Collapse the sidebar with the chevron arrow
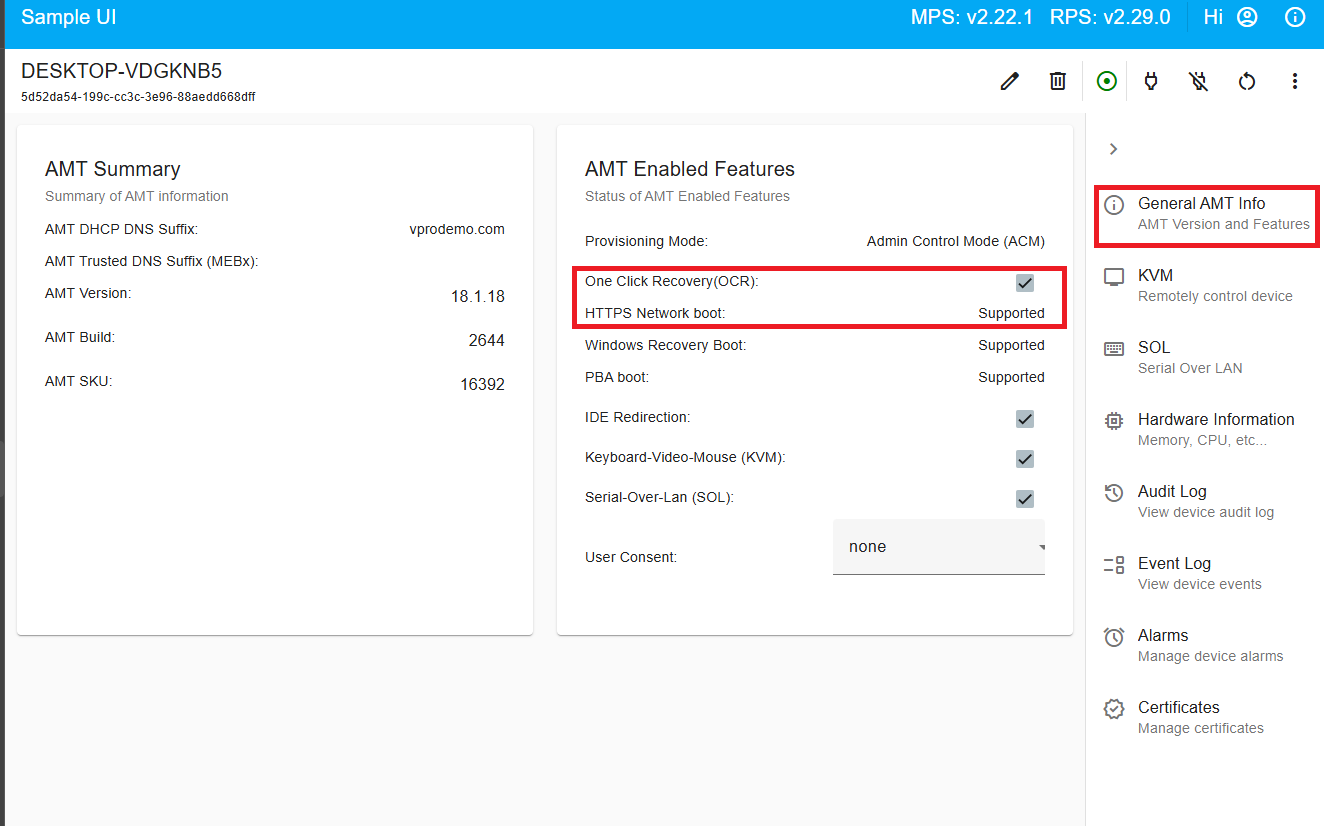 (x=1113, y=148)
